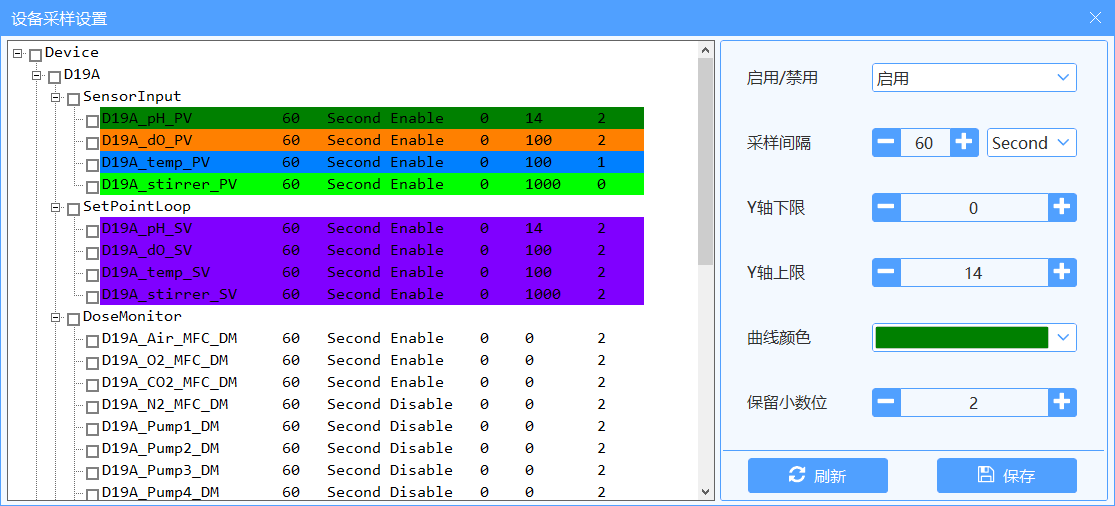Click the 刷新 refresh button

pyautogui.click(x=817, y=476)
